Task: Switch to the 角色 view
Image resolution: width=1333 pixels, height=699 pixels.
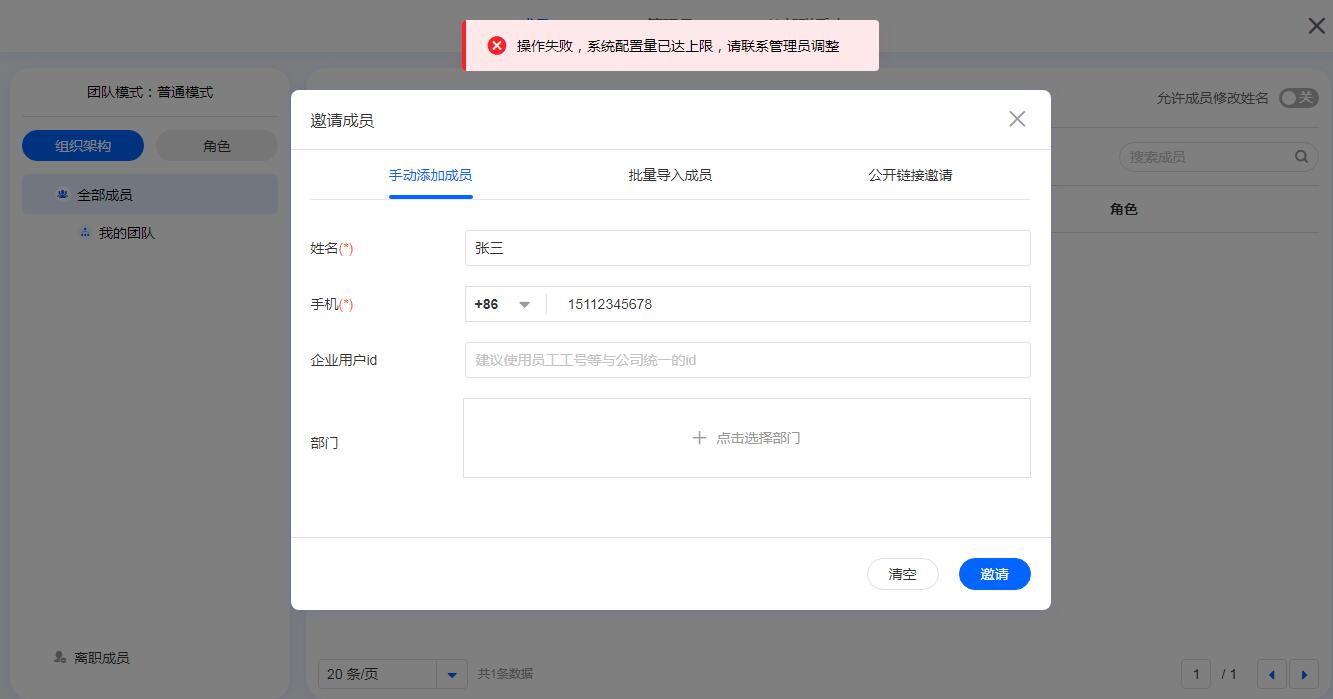Action: click(216, 145)
